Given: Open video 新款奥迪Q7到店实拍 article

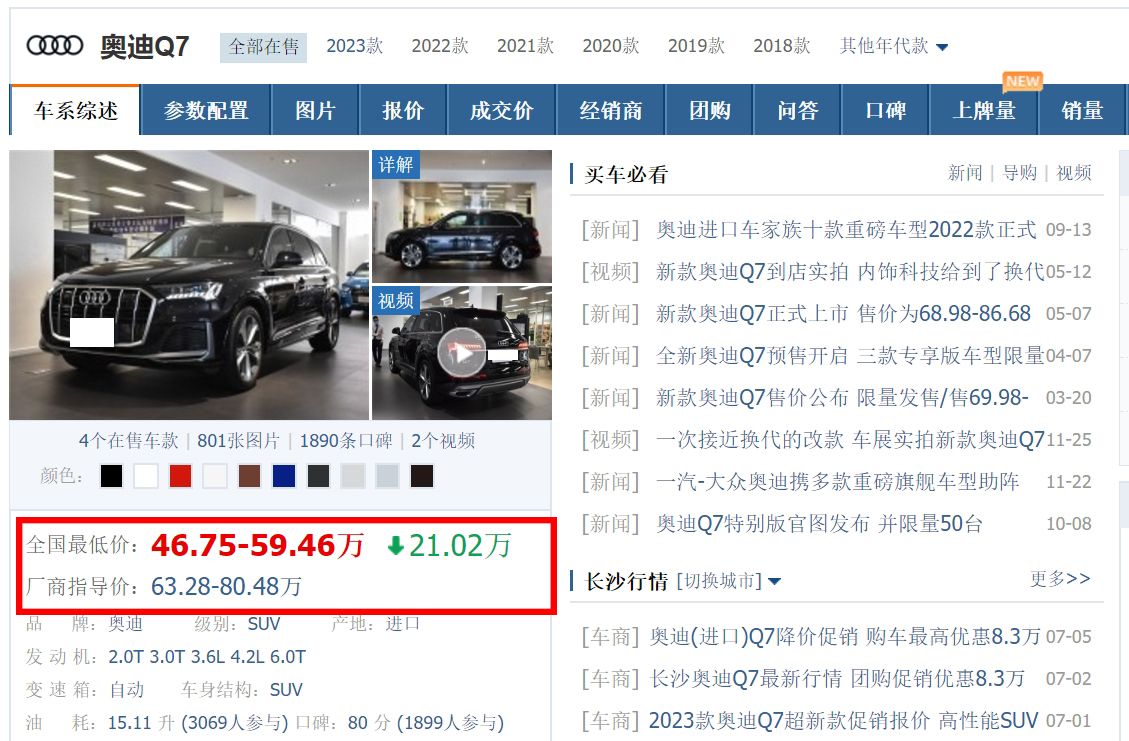Looking at the screenshot, I should [850, 271].
